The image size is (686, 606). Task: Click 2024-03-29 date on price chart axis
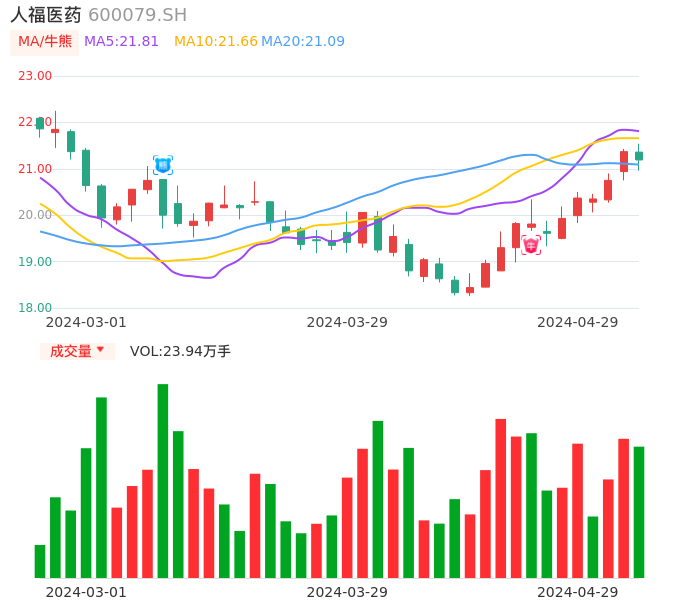pos(347,322)
